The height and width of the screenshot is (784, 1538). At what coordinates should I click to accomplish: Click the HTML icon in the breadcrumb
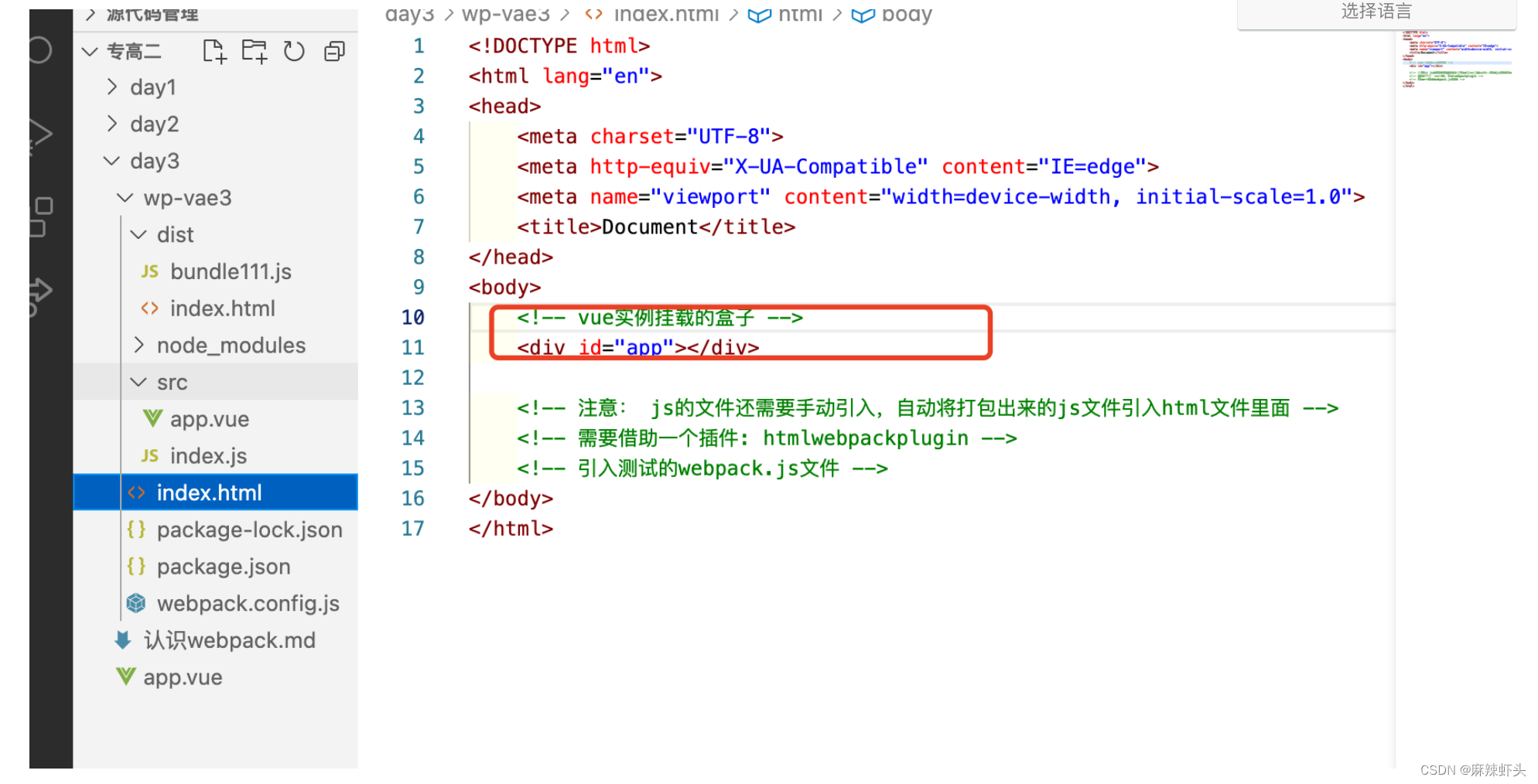click(594, 13)
